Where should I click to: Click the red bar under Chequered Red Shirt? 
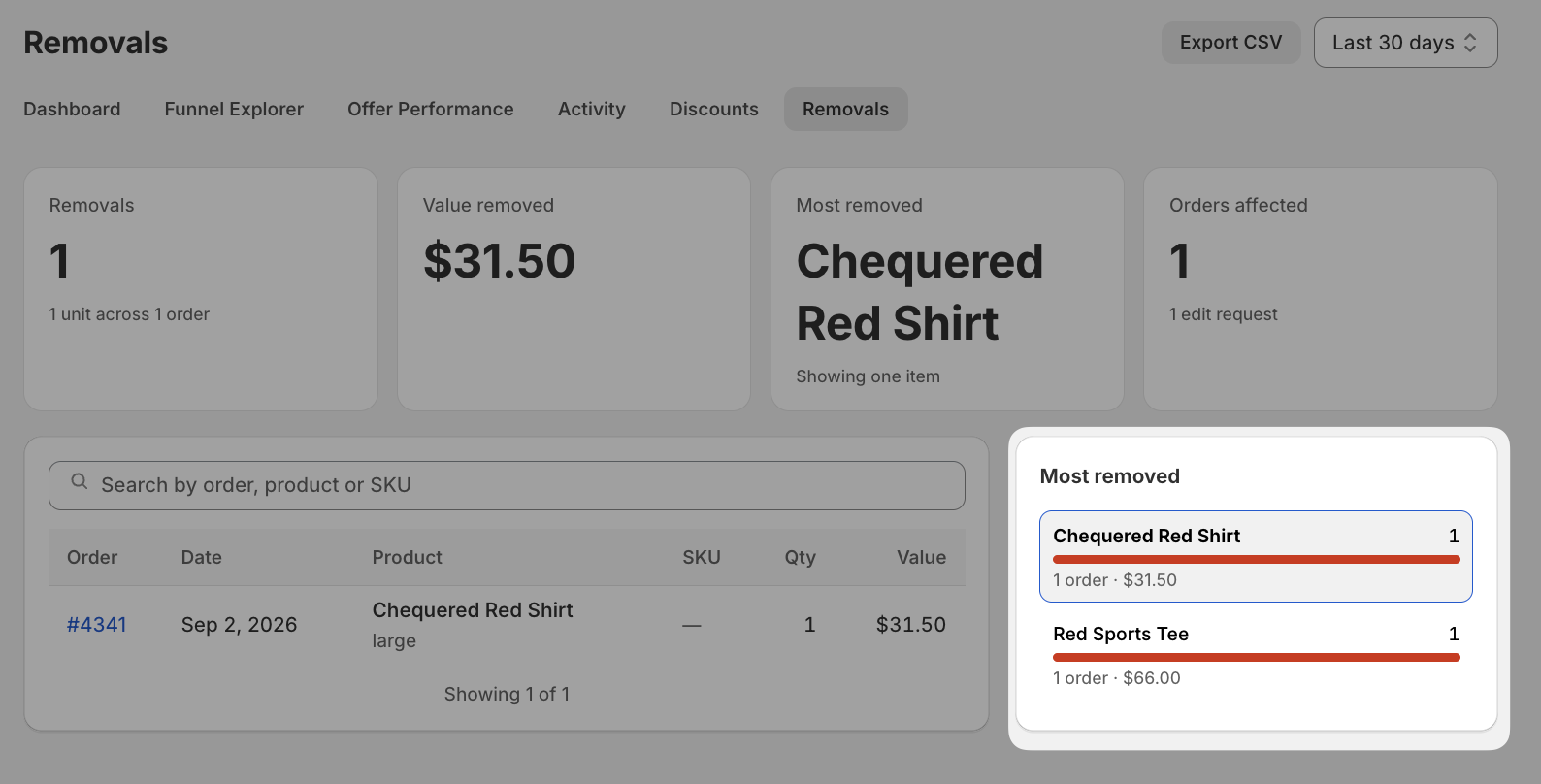click(x=1256, y=560)
